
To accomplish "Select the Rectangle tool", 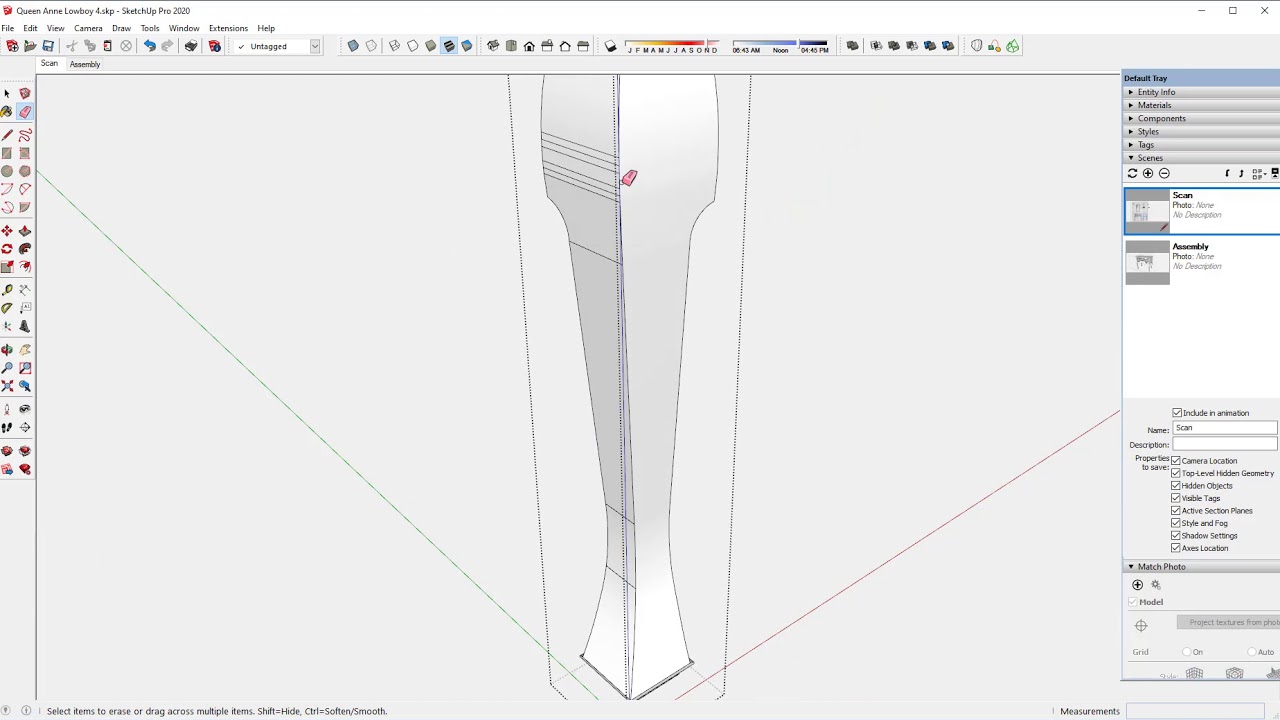I will point(7,153).
